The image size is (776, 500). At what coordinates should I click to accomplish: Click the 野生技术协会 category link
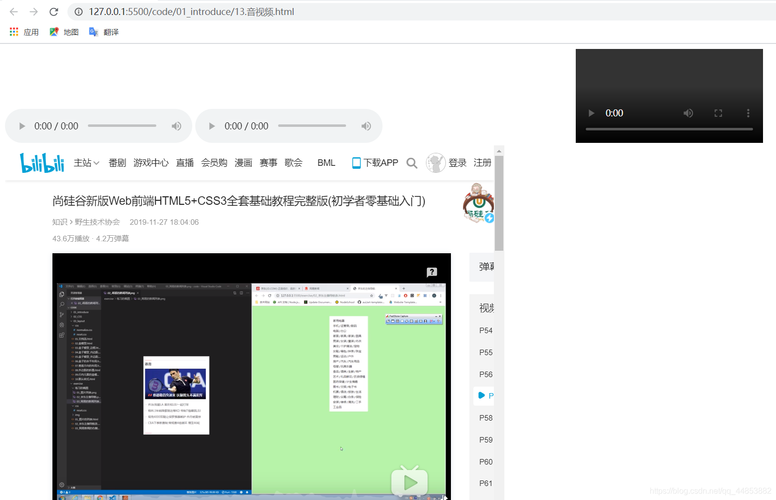tap(97, 222)
